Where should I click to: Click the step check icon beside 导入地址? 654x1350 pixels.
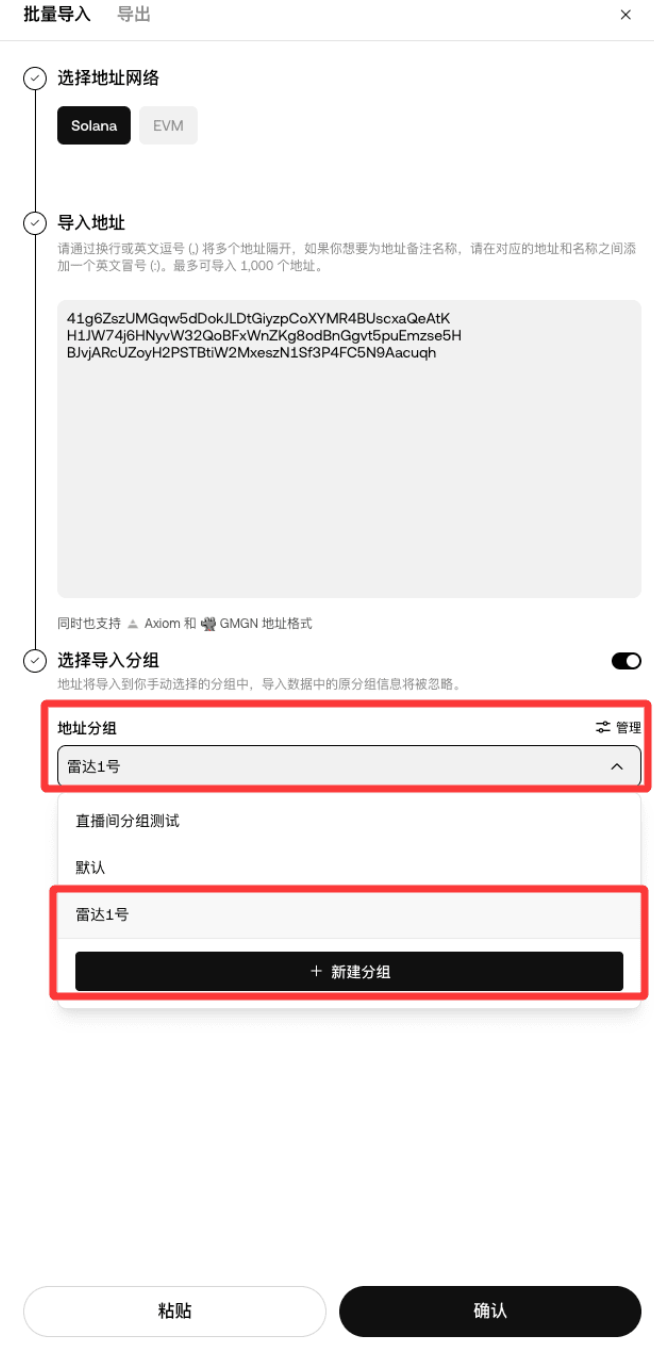(35, 223)
